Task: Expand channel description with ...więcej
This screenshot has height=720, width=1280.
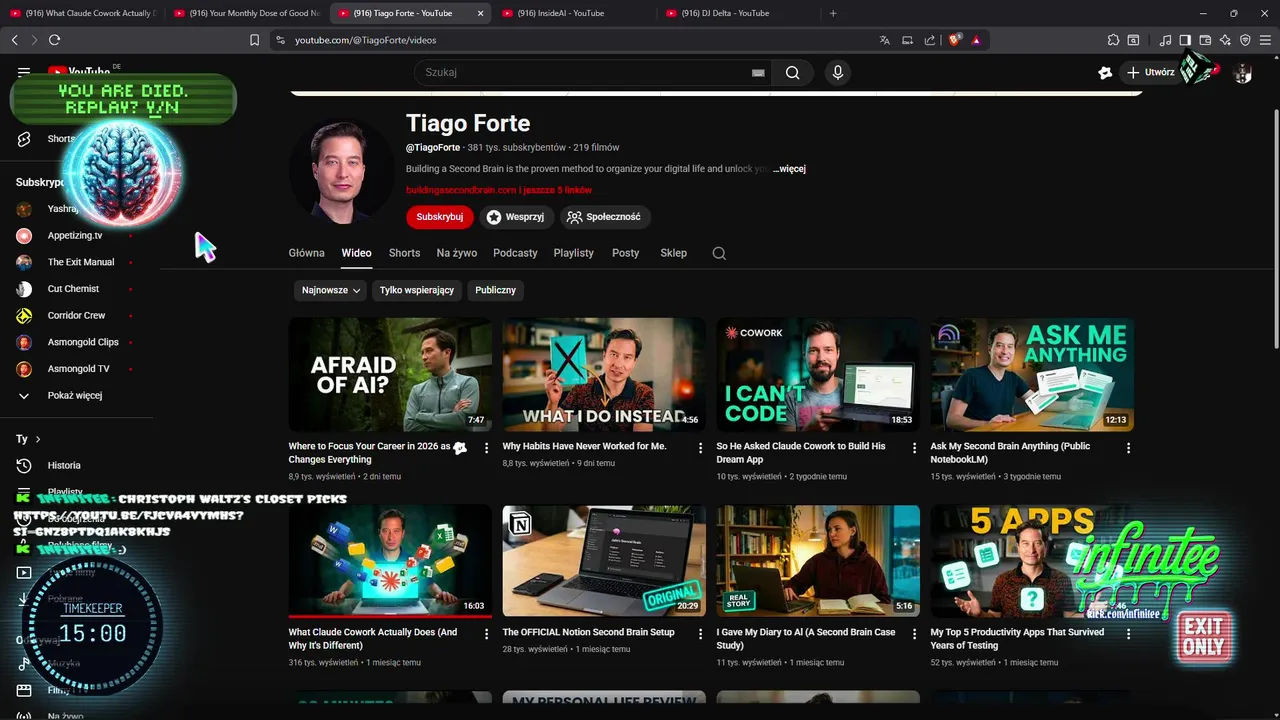Action: (x=789, y=169)
